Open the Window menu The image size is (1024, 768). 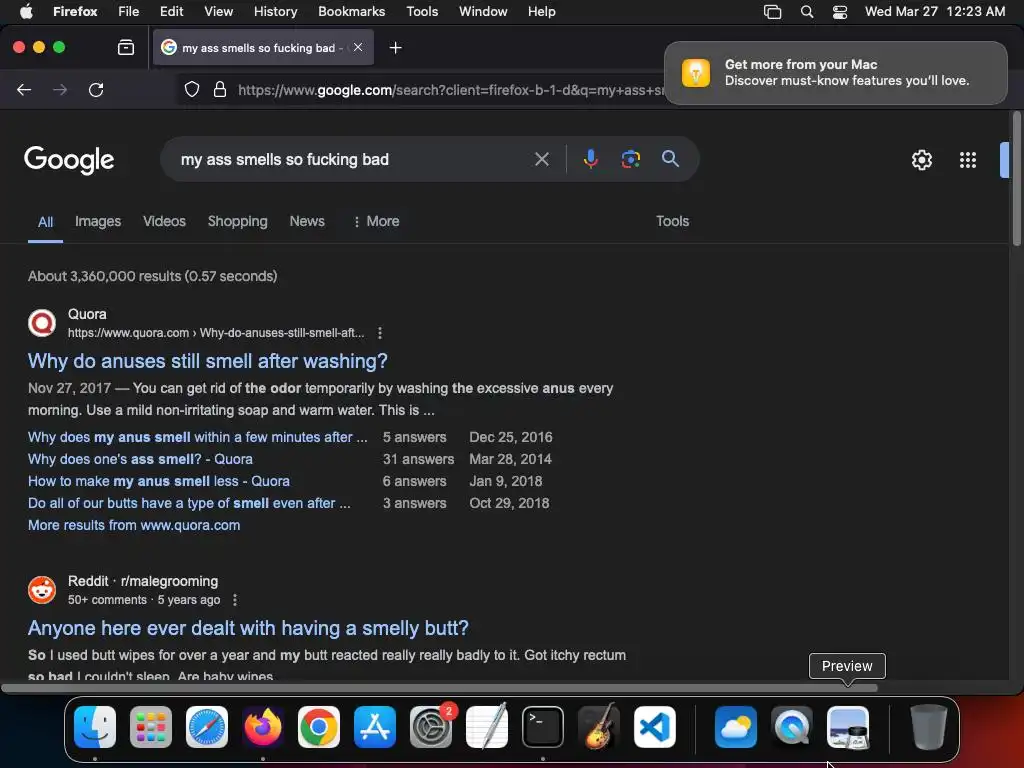tap(483, 11)
